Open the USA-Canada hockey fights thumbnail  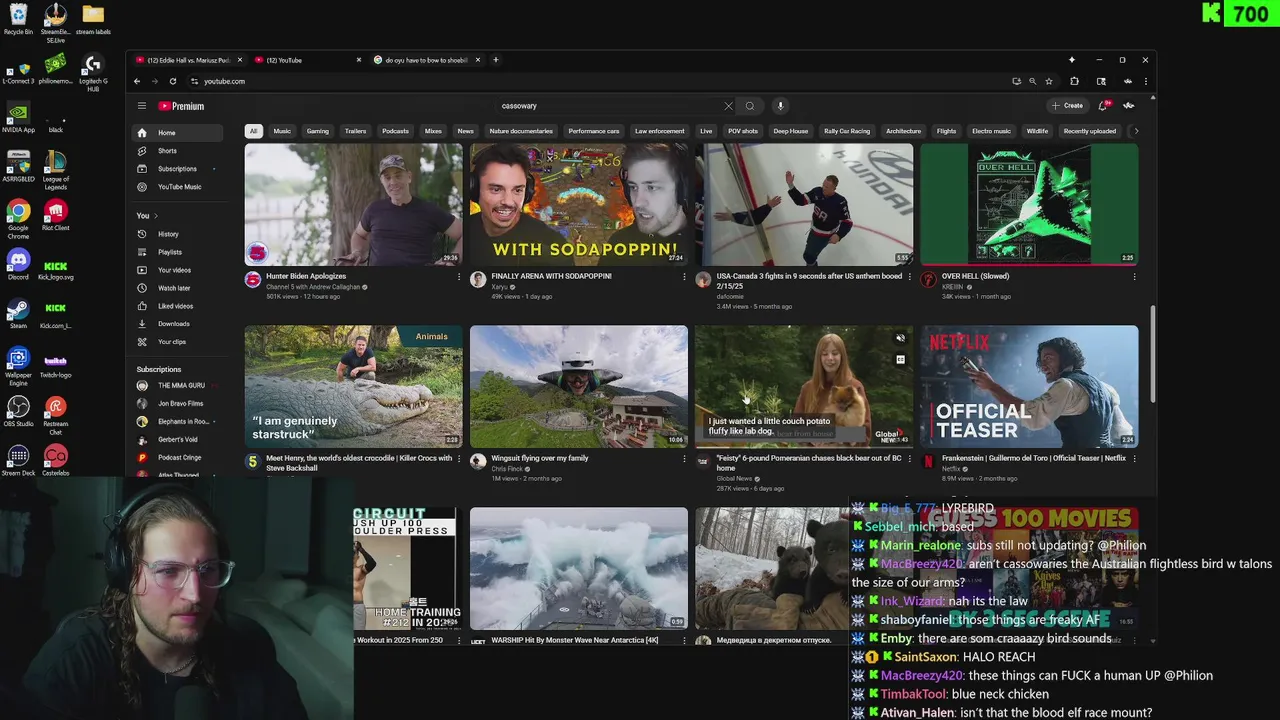click(804, 204)
